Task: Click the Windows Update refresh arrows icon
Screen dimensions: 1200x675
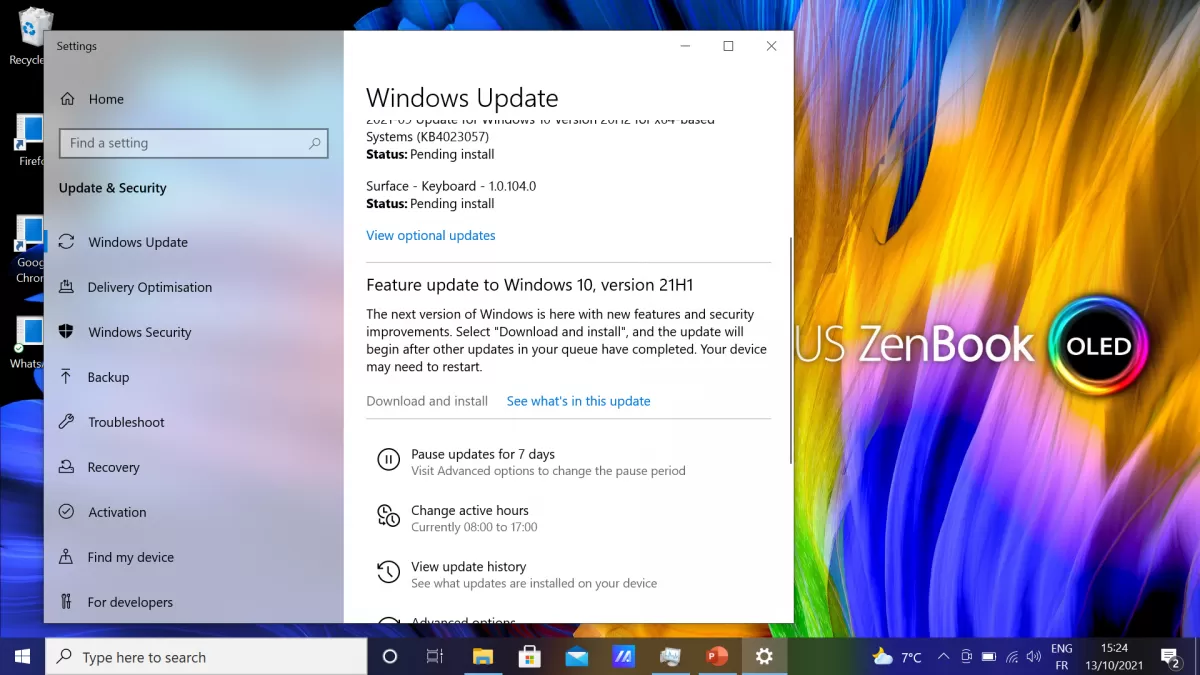Action: pyautogui.click(x=67, y=241)
